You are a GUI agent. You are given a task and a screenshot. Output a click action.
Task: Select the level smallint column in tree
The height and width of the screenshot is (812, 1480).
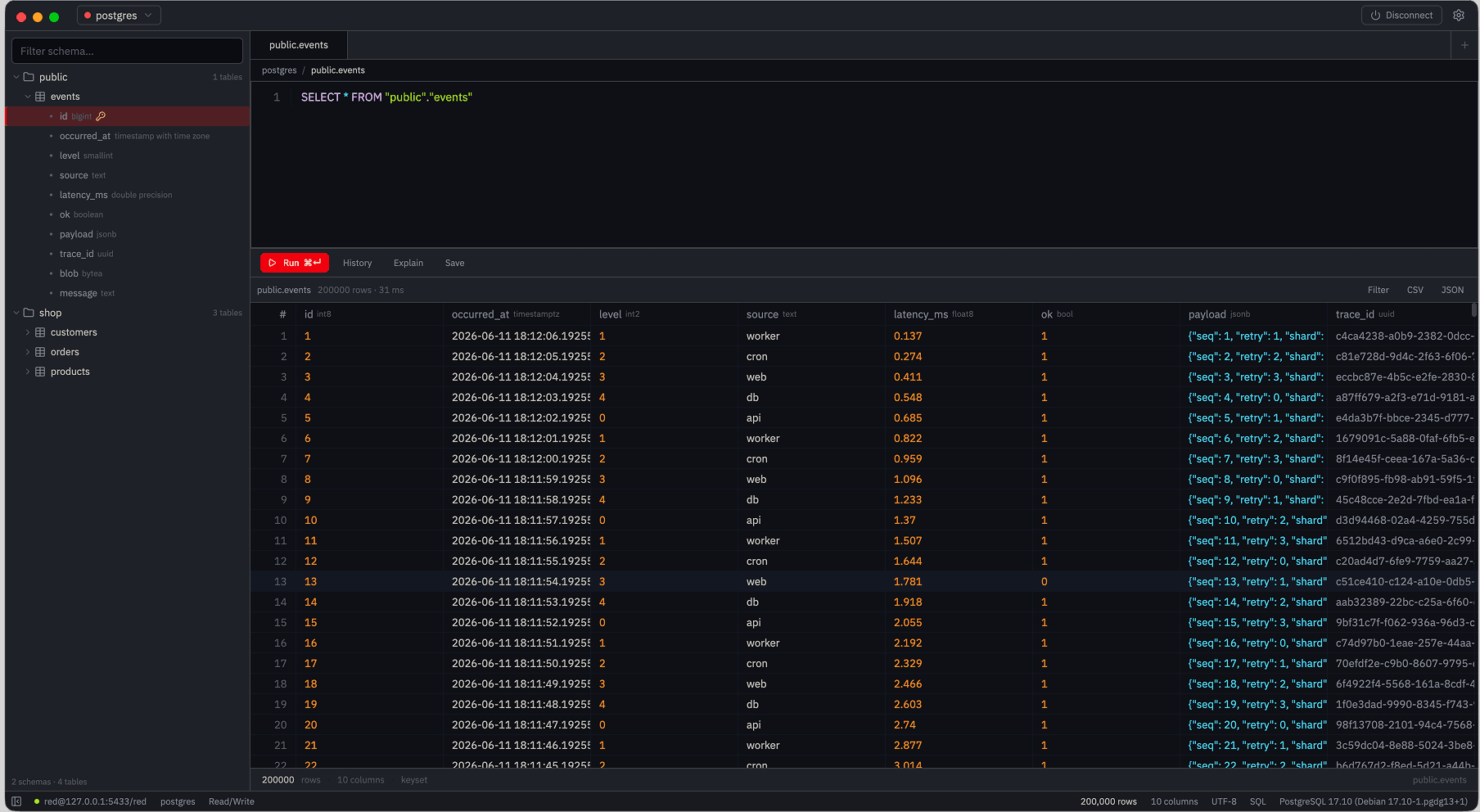[128, 156]
